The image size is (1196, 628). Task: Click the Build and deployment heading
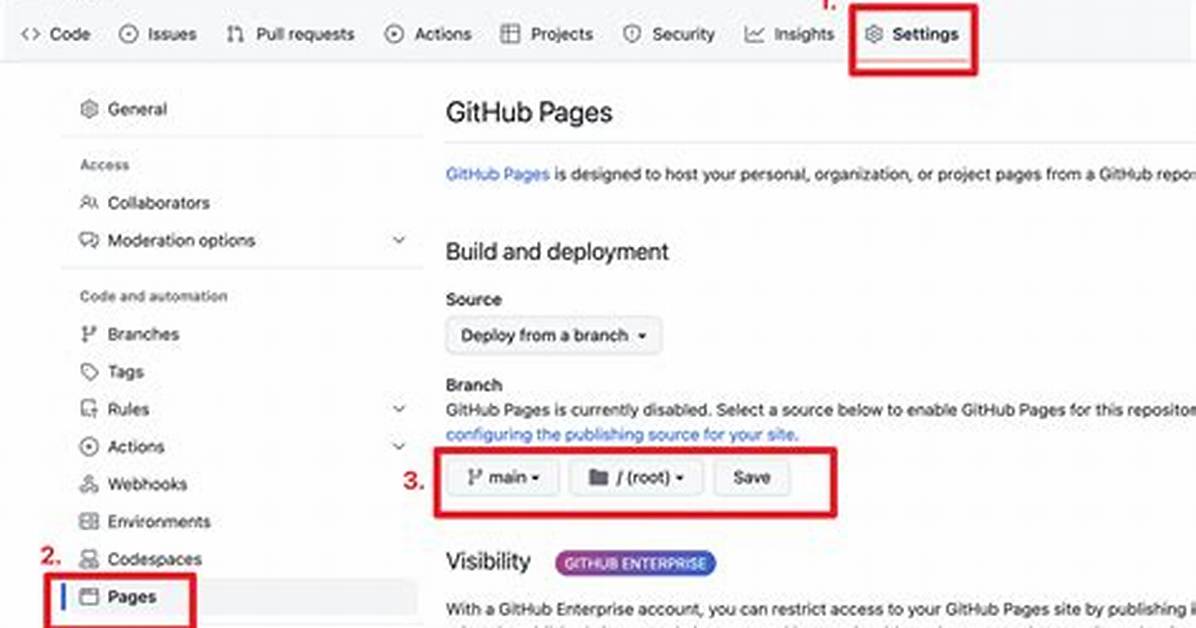(x=558, y=252)
